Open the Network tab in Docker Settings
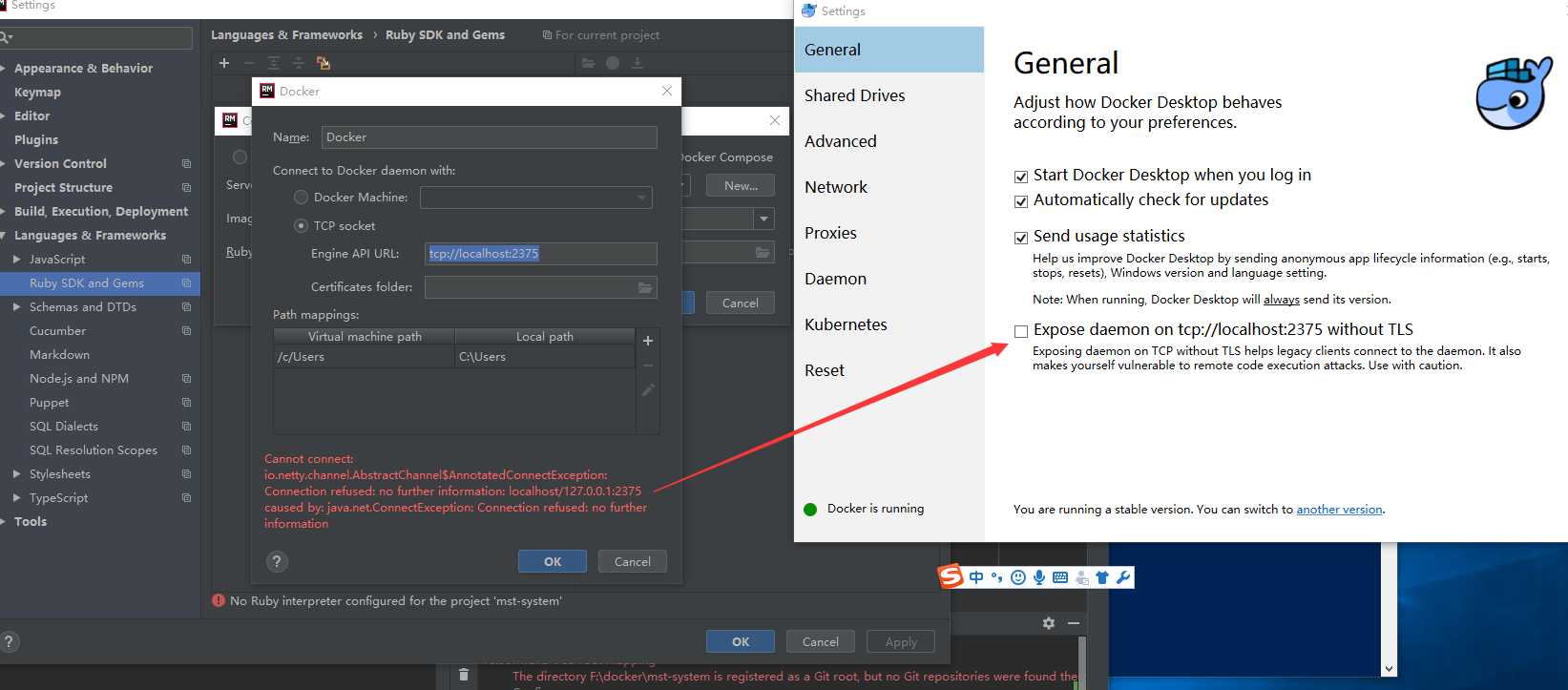This screenshot has width=1568, height=690. click(x=889, y=187)
